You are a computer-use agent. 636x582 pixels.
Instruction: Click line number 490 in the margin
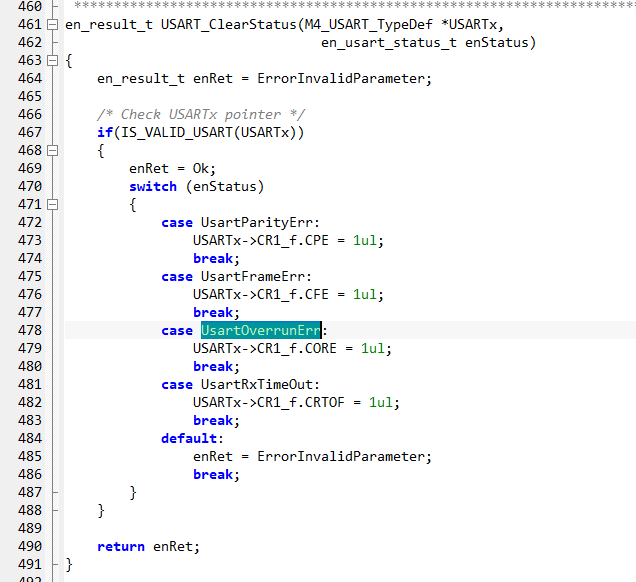click(x=30, y=546)
